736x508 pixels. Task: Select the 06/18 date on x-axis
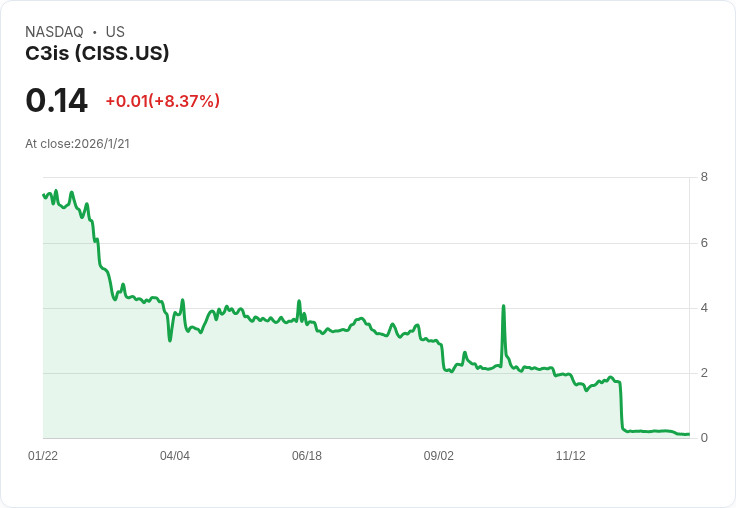[x=307, y=456]
